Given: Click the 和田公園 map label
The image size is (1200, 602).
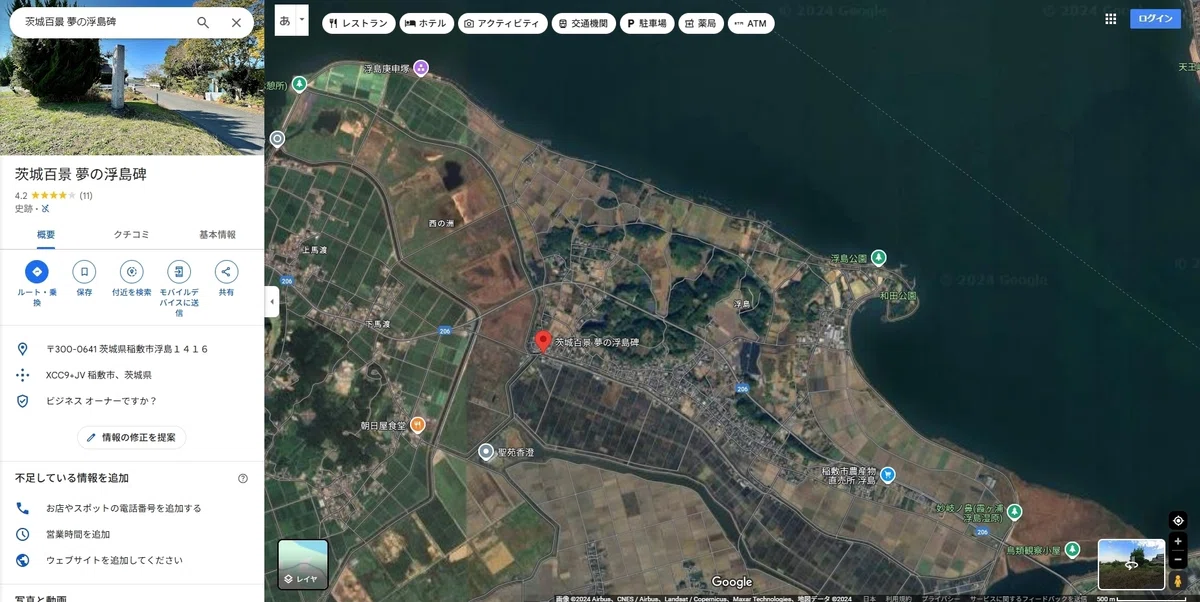Looking at the screenshot, I should point(899,296).
